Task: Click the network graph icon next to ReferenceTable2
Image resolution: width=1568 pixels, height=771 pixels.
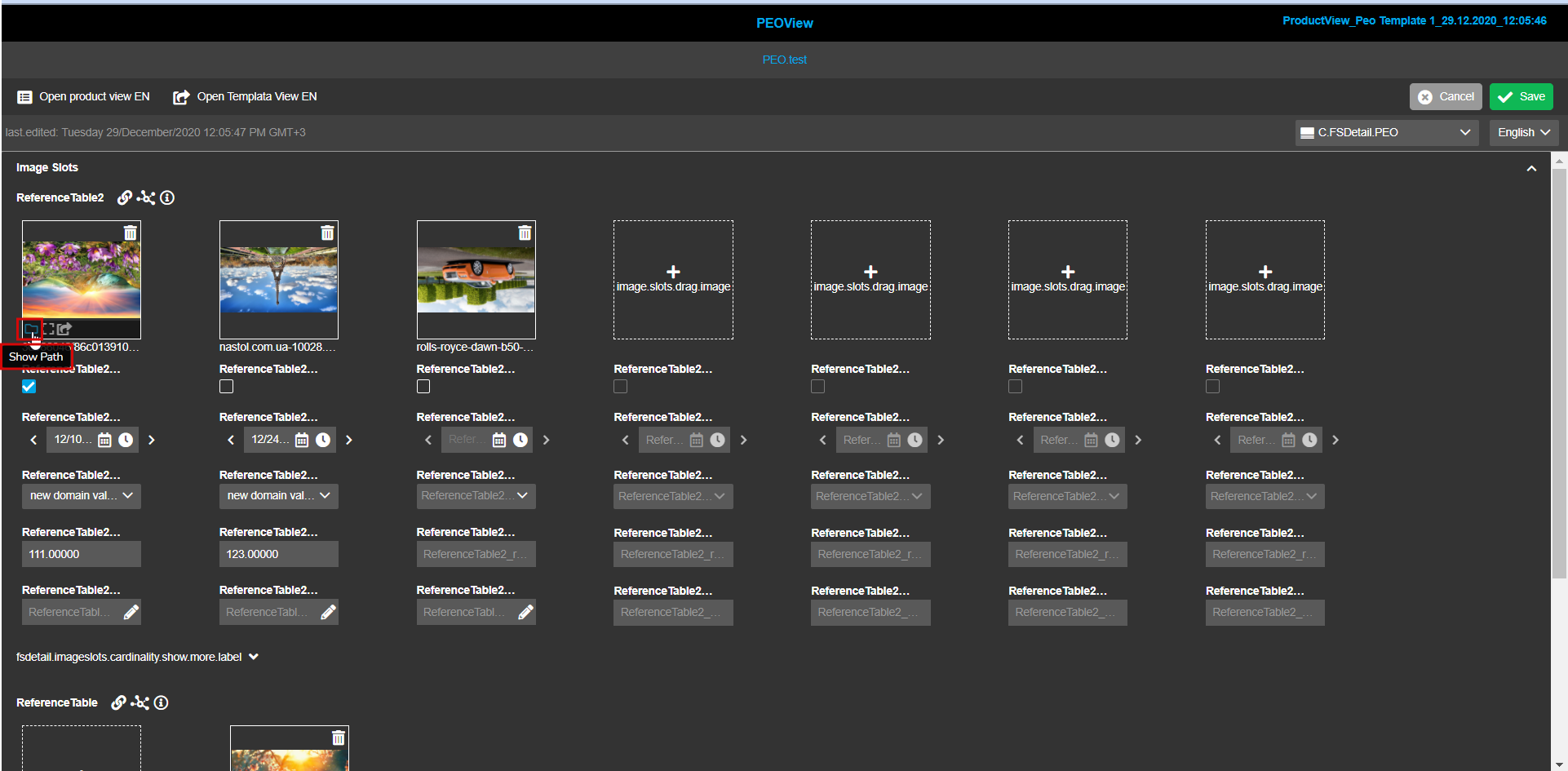Action: (x=146, y=197)
